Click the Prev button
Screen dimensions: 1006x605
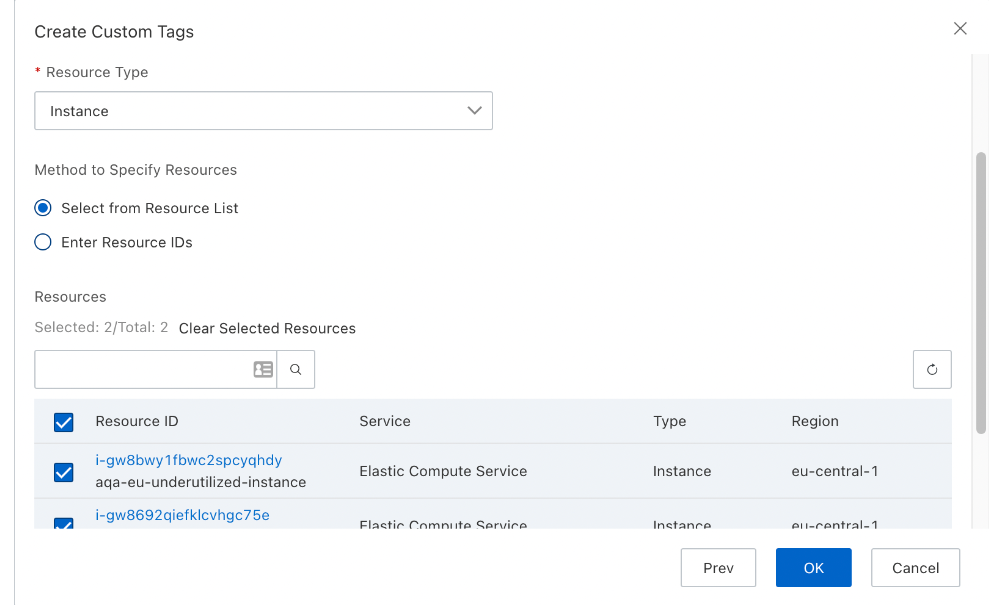pos(718,568)
